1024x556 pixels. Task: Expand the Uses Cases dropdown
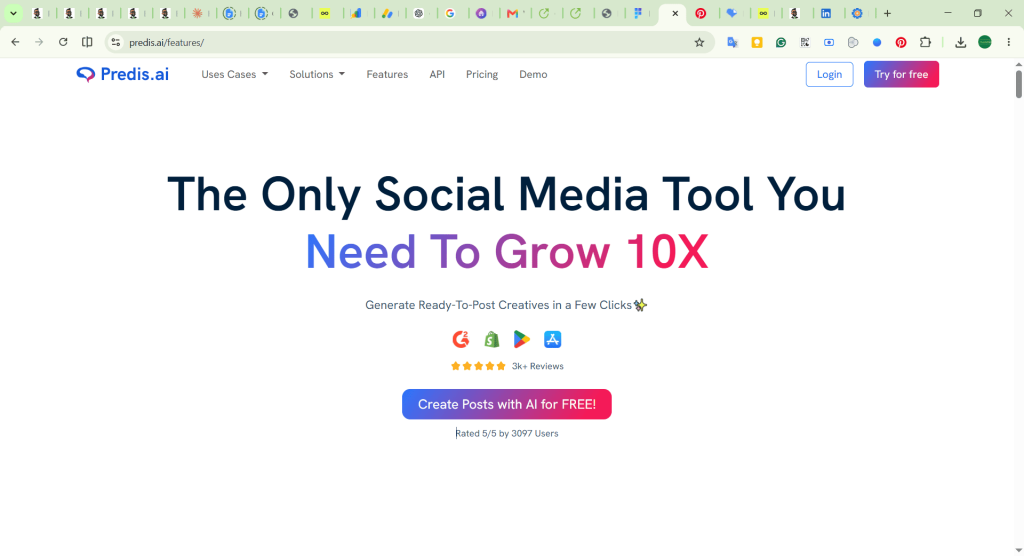[234, 74]
